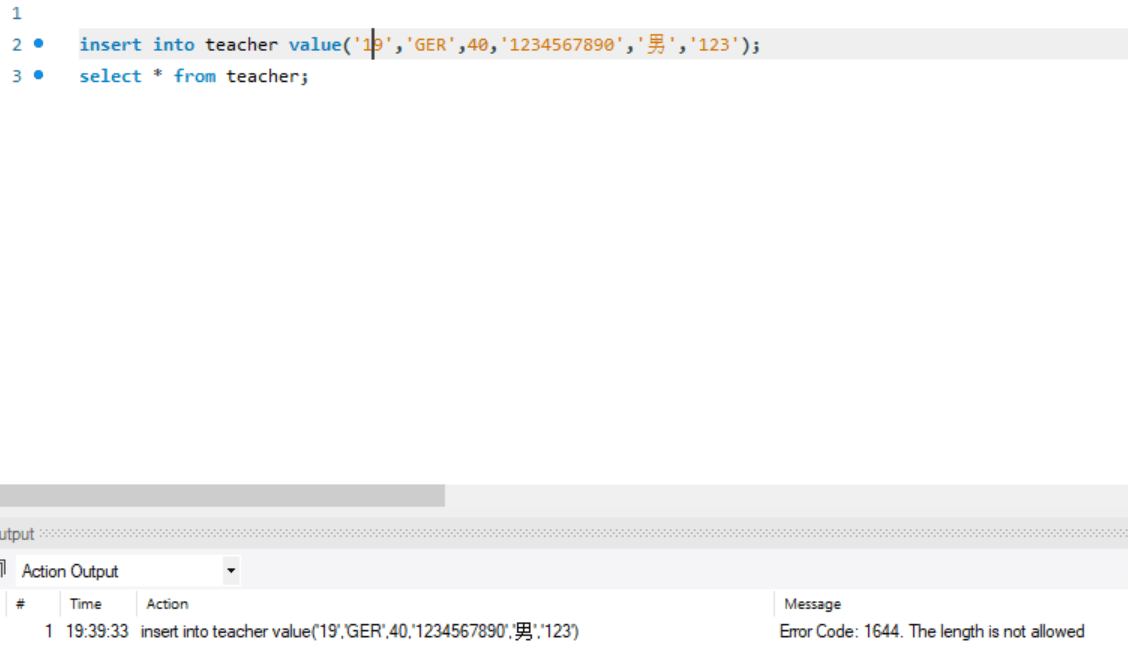The image size is (1128, 663).
Task: Click the '1234567890' string in the editor
Action: point(562,45)
